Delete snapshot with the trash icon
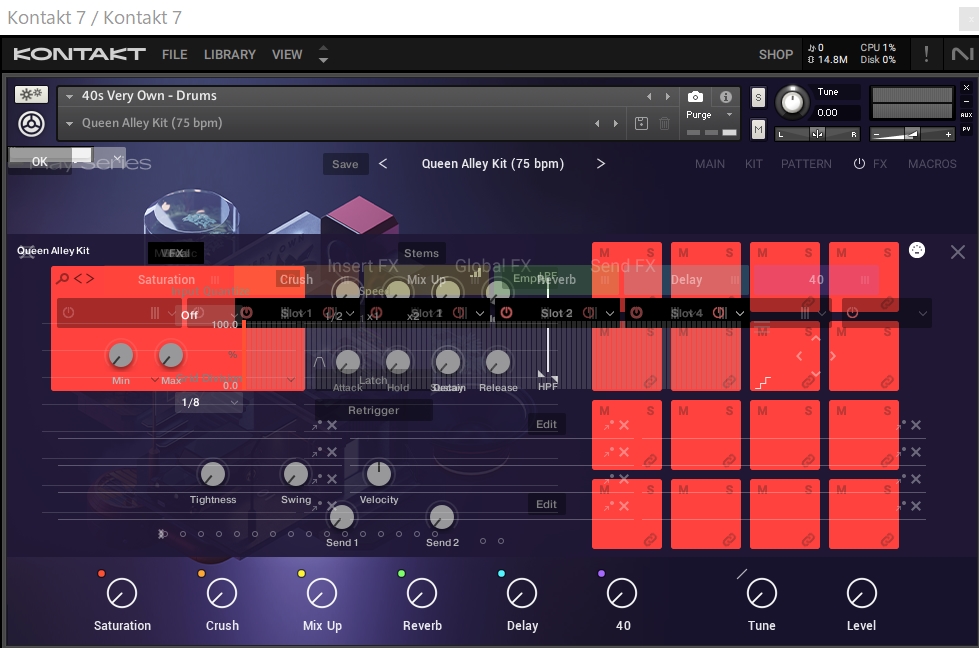 (x=664, y=123)
